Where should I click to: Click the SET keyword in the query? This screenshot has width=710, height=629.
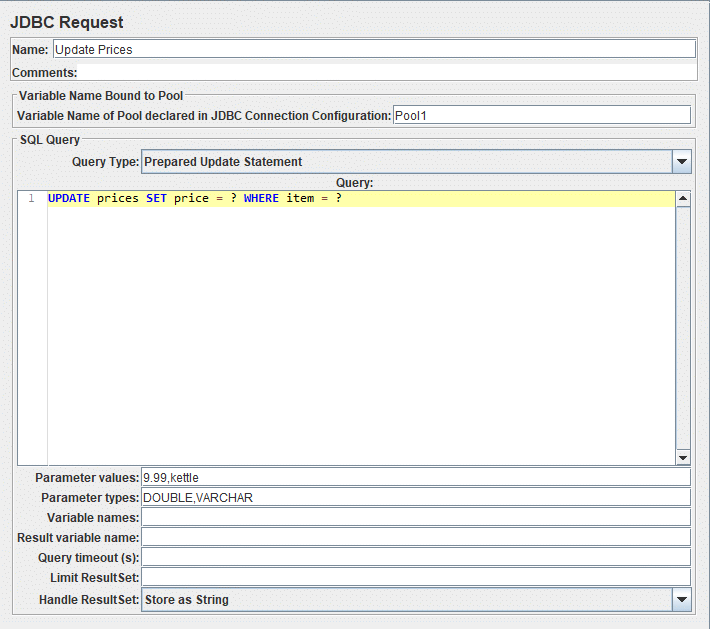click(x=156, y=199)
